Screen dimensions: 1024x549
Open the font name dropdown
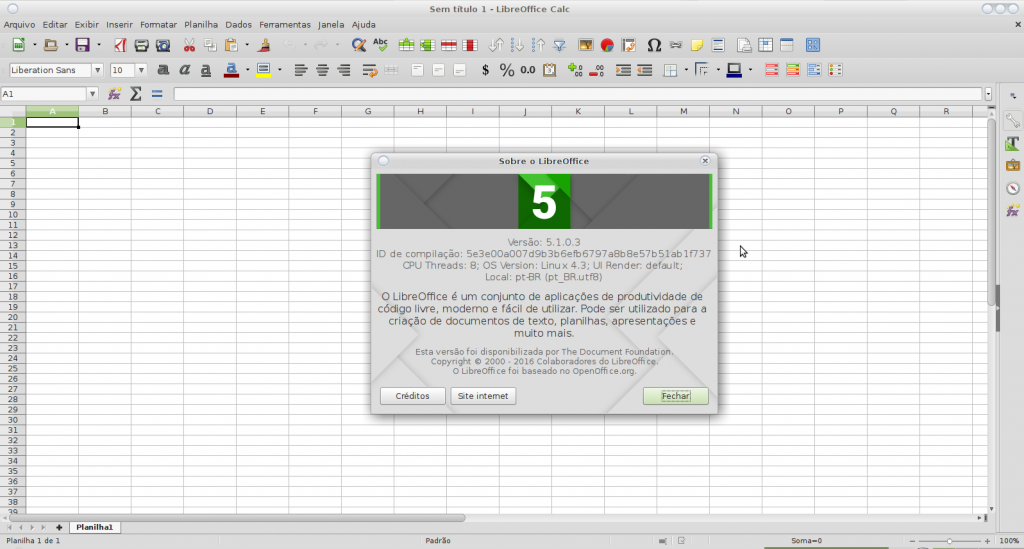click(97, 70)
